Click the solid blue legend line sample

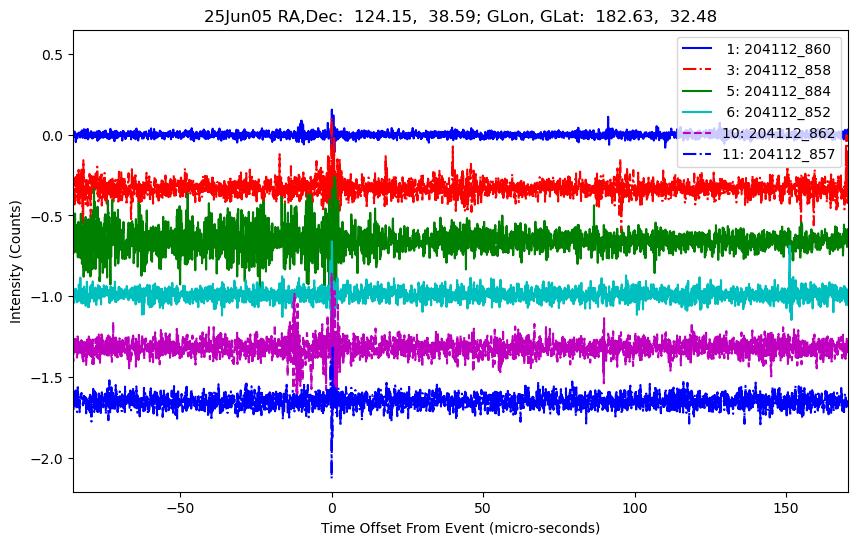coord(698,49)
